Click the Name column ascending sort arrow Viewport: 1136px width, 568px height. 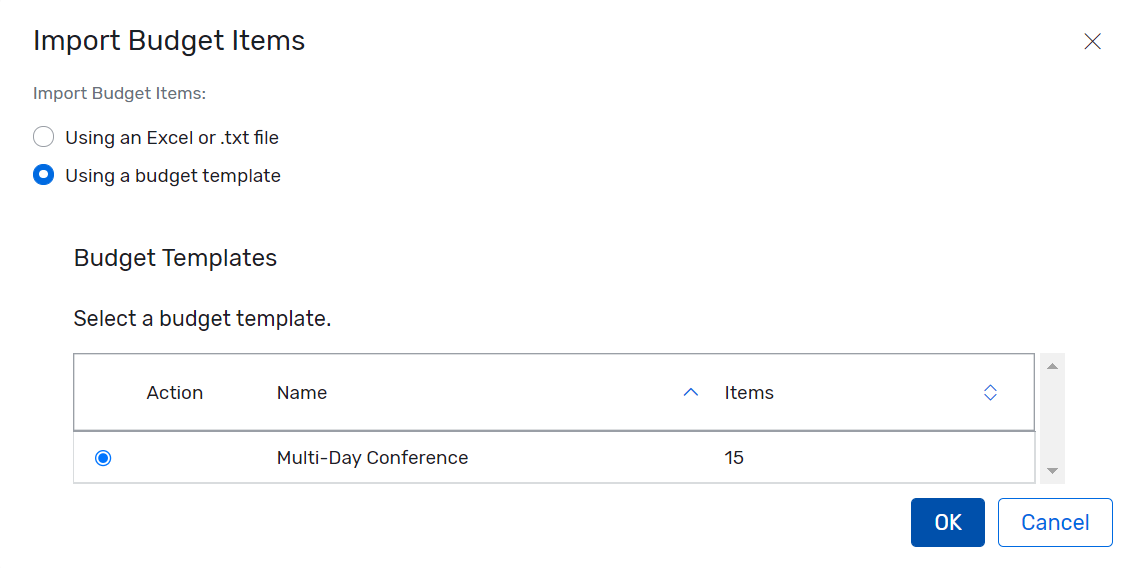pos(690,393)
